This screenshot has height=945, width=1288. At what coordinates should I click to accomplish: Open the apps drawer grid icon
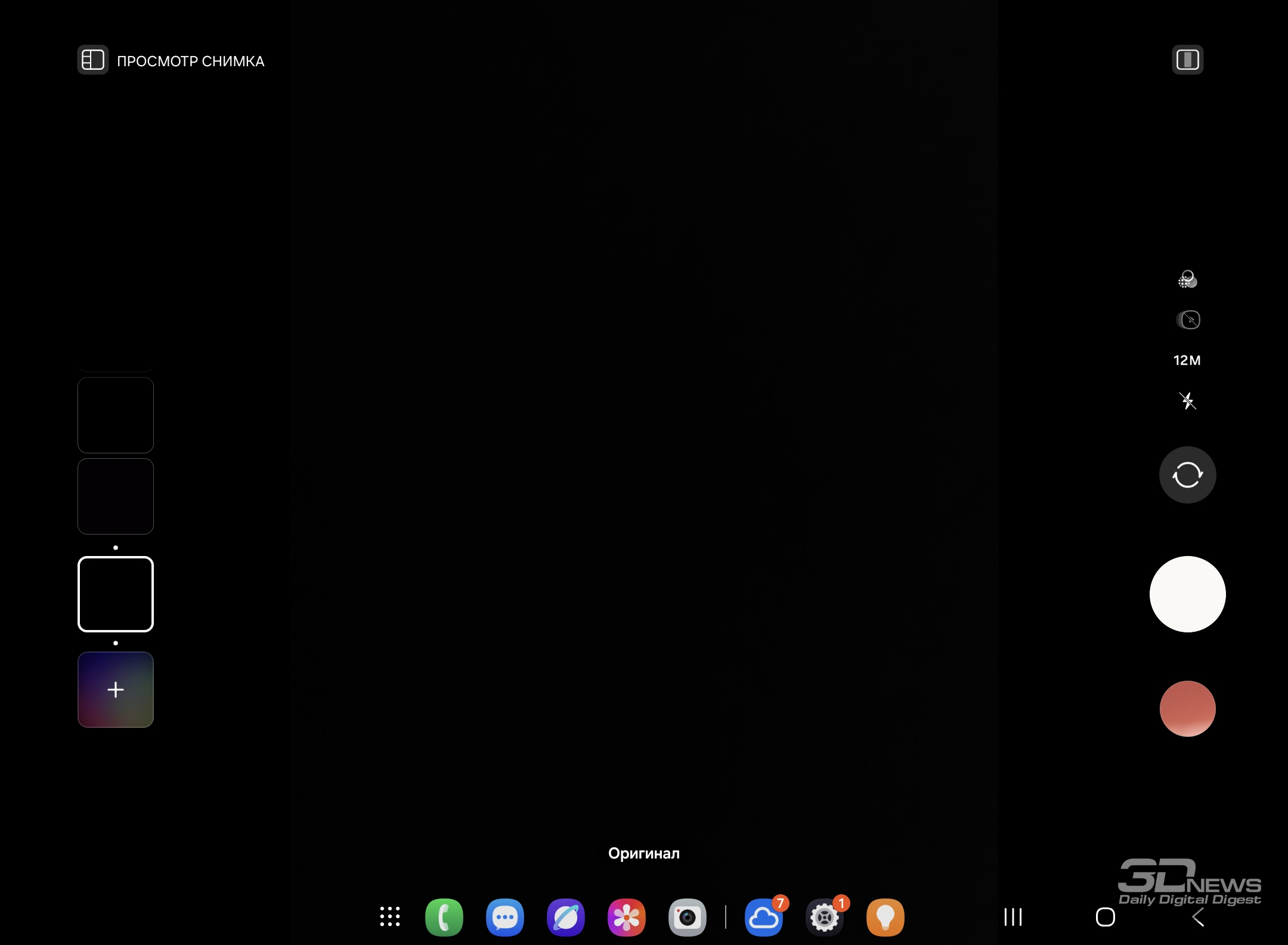(x=390, y=917)
